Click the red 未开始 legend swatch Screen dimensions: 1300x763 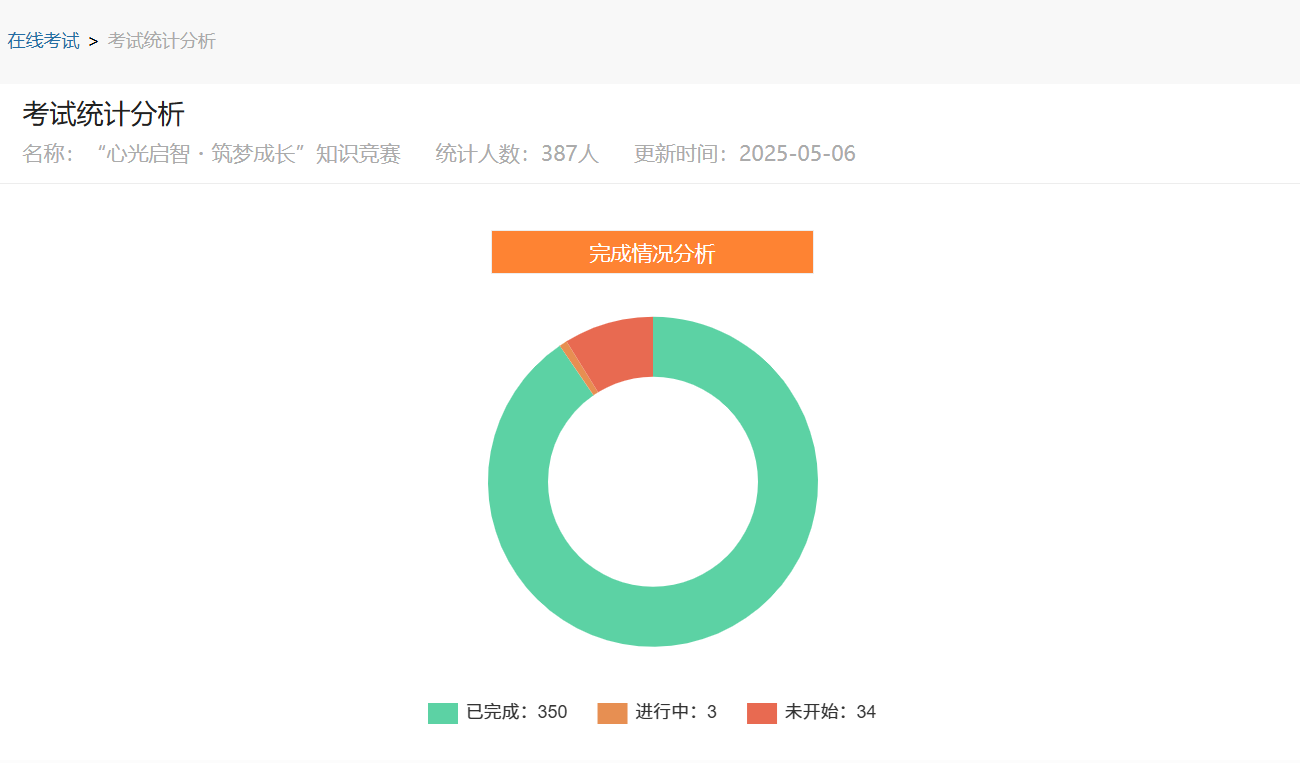click(761, 713)
